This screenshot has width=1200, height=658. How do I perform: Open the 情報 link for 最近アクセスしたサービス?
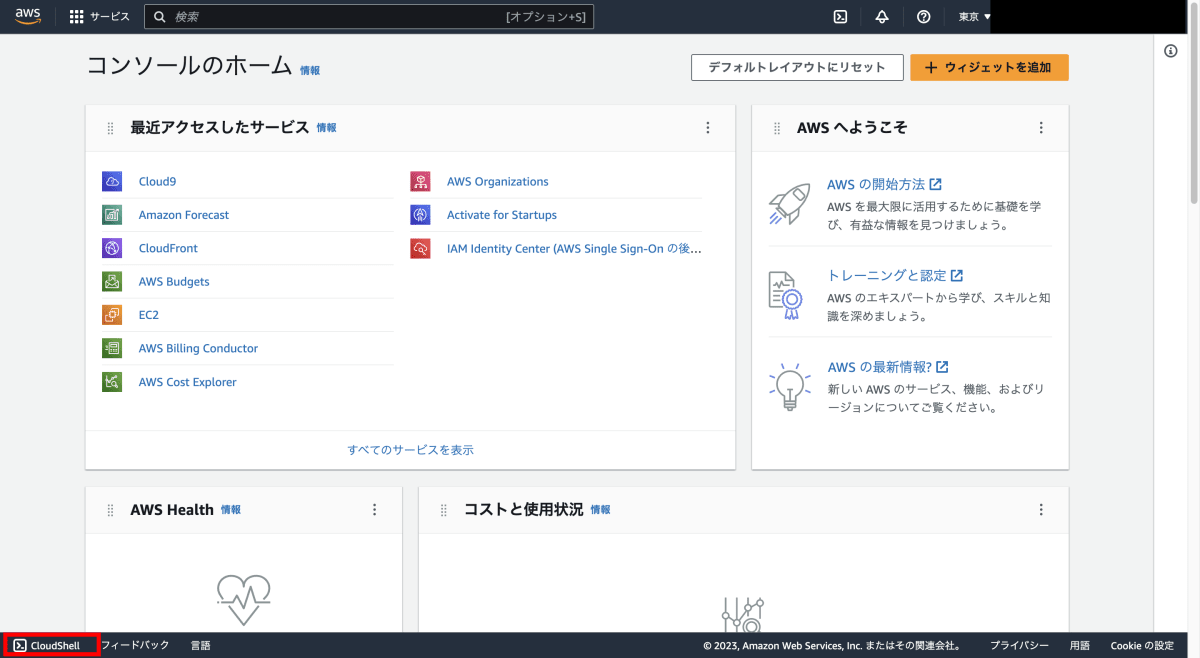(326, 128)
